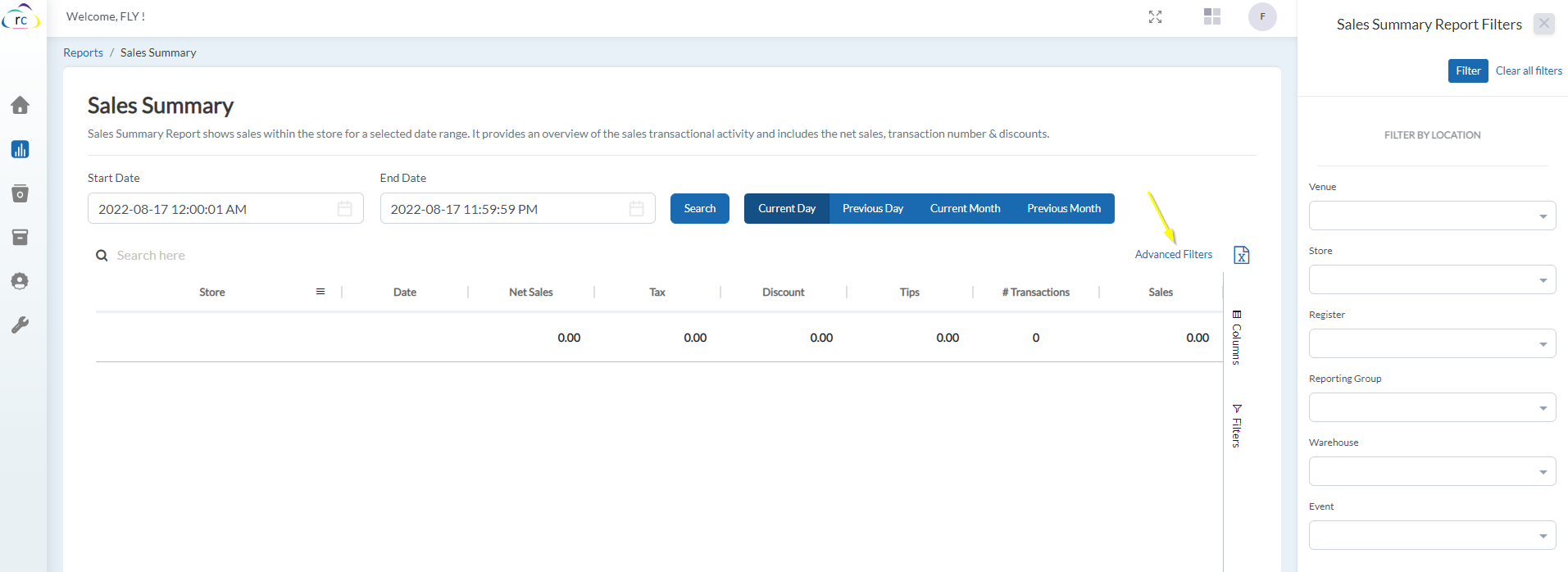Open End Date calendar picker icon
This screenshot has height=572, width=1568.
(637, 209)
